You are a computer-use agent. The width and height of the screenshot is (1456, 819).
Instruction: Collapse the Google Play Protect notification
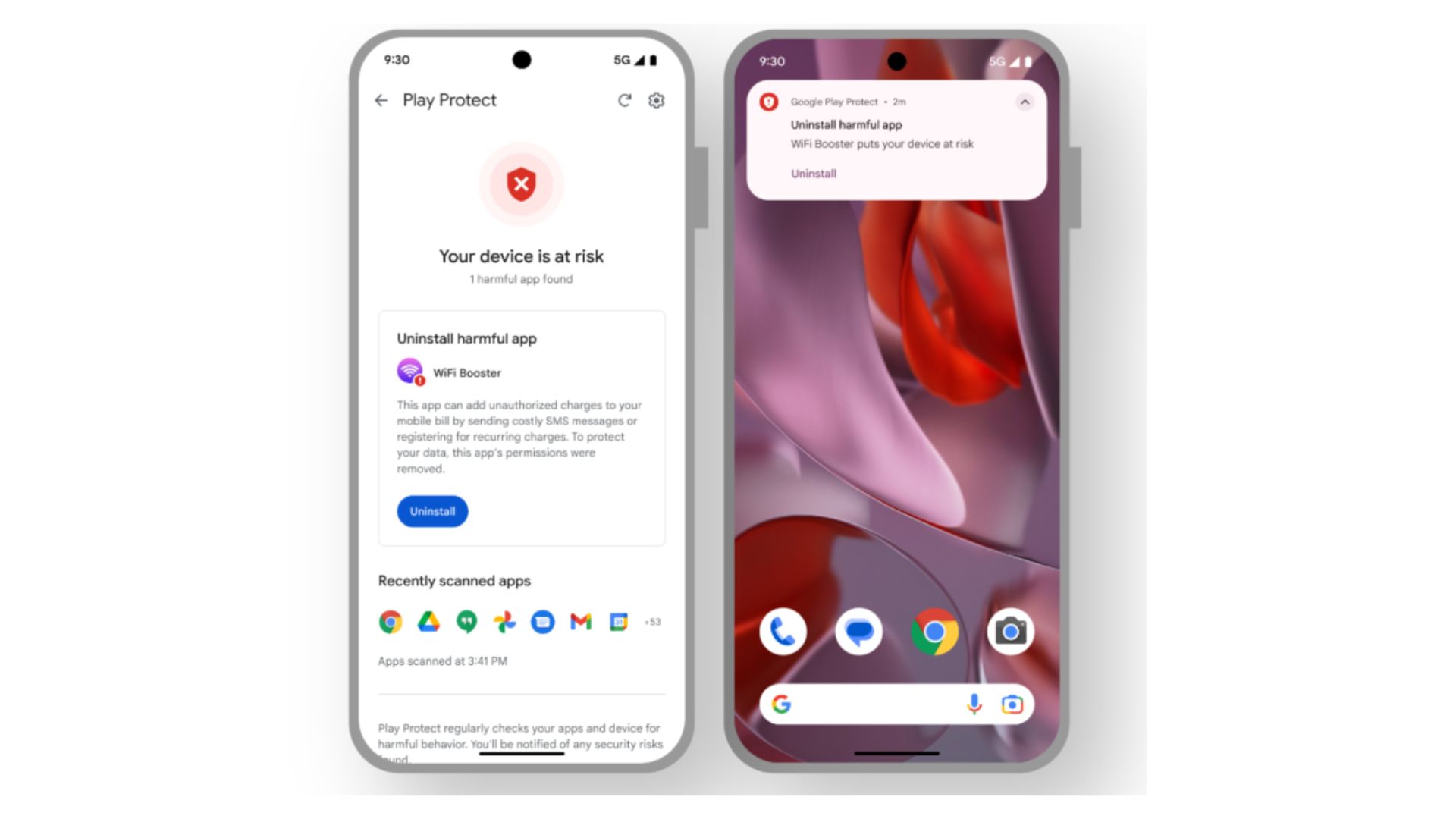coord(1025,101)
